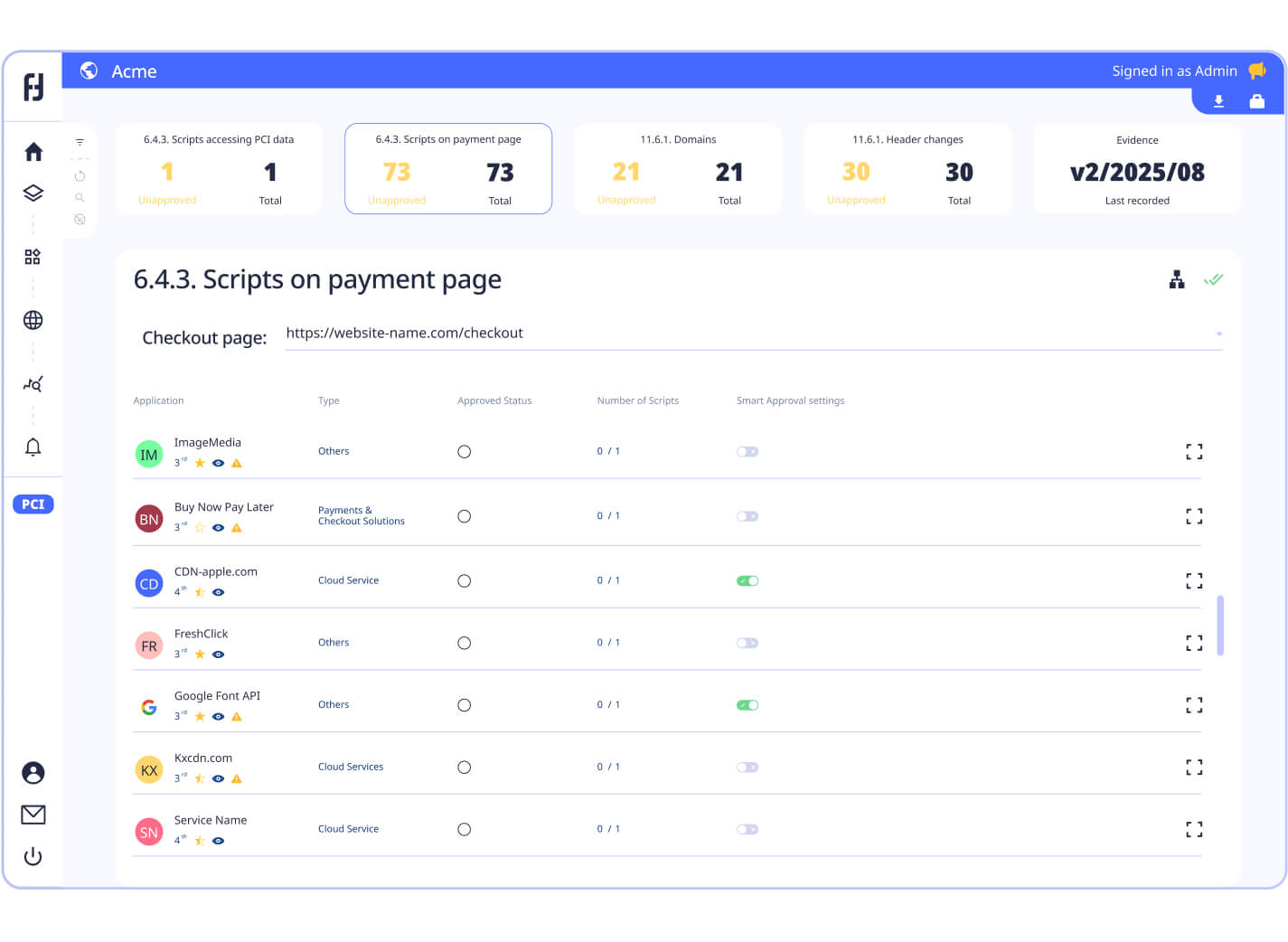Click the Application column header

(x=158, y=400)
